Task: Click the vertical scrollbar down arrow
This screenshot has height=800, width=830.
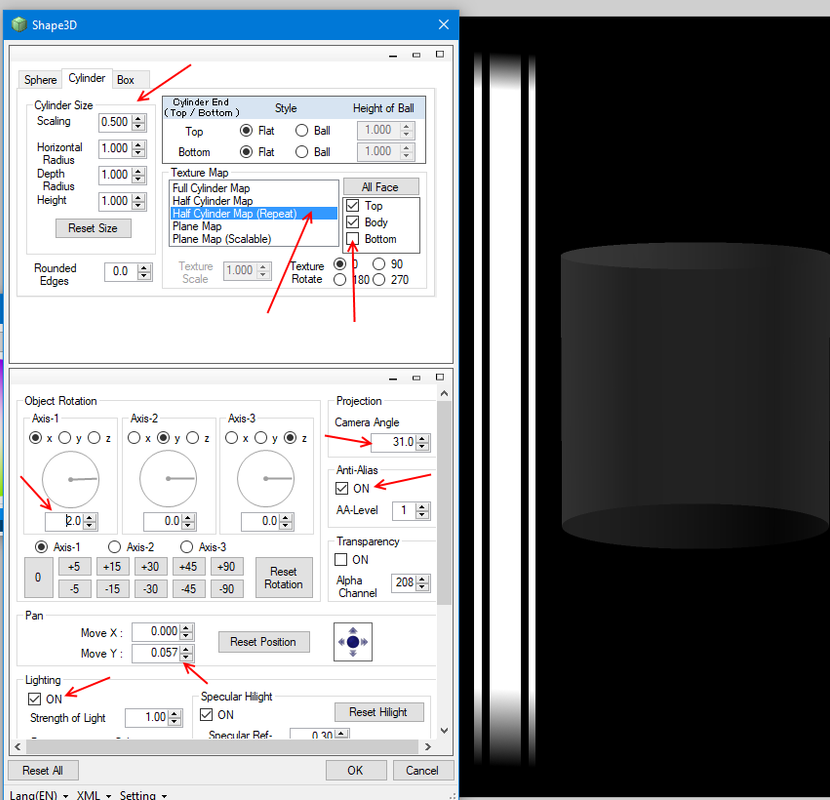Action: (x=444, y=731)
